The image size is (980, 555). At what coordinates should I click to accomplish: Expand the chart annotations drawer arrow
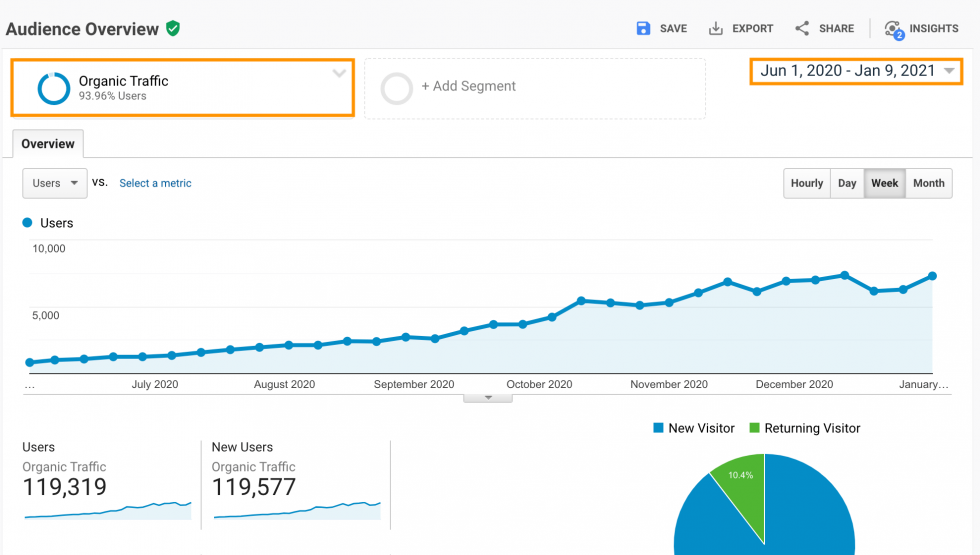point(488,398)
